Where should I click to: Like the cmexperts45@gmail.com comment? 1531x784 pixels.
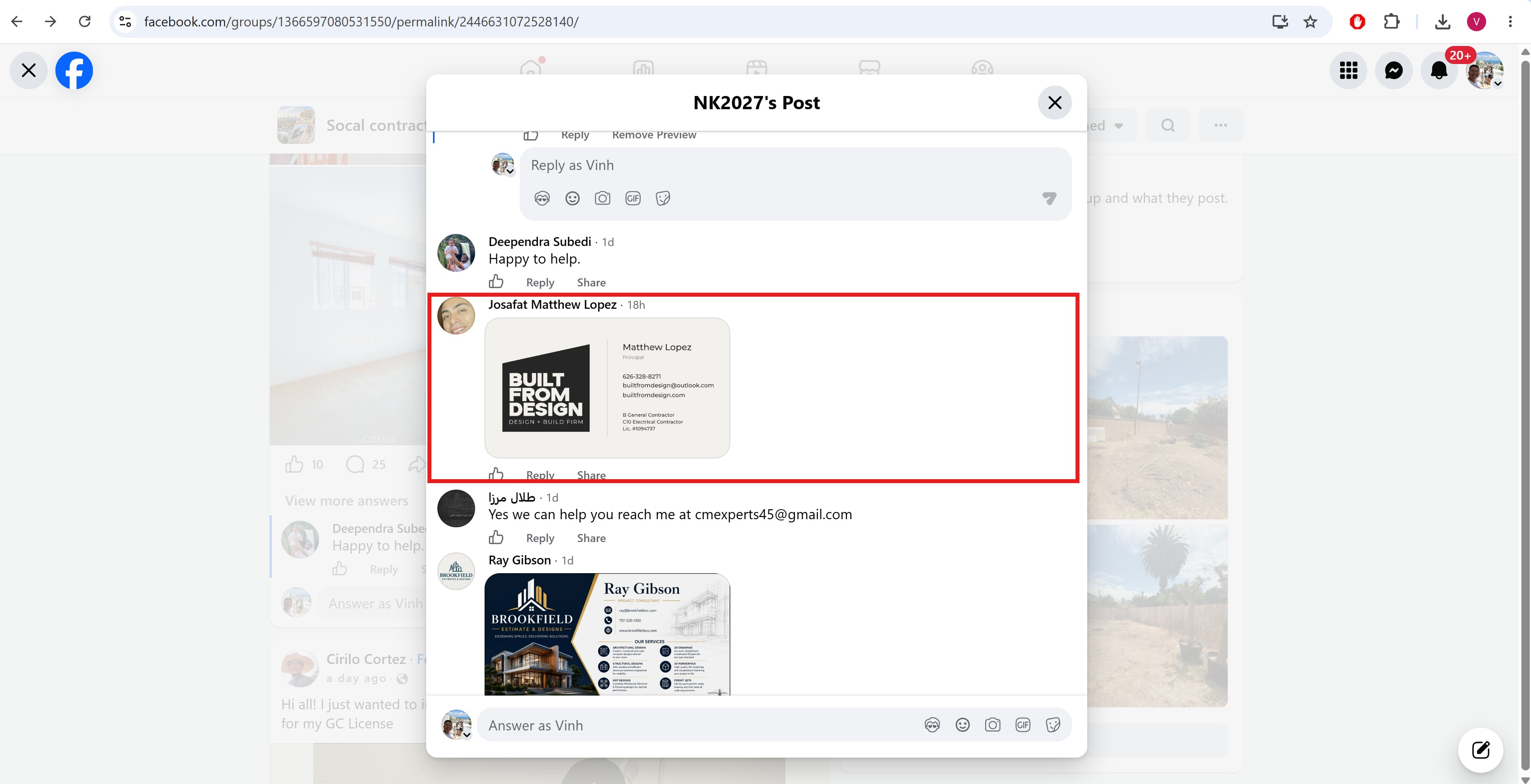[496, 538]
